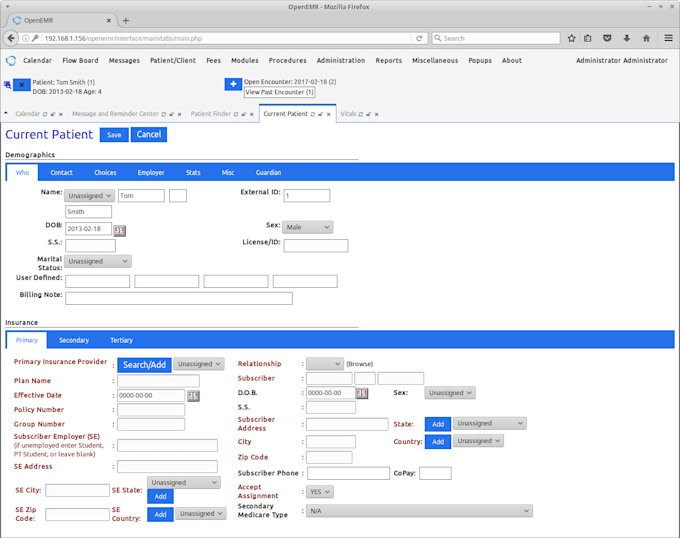The height and width of the screenshot is (538, 680).
Task: Open the insurance Effective Date calendar icon
Action: pyautogui.click(x=193, y=396)
